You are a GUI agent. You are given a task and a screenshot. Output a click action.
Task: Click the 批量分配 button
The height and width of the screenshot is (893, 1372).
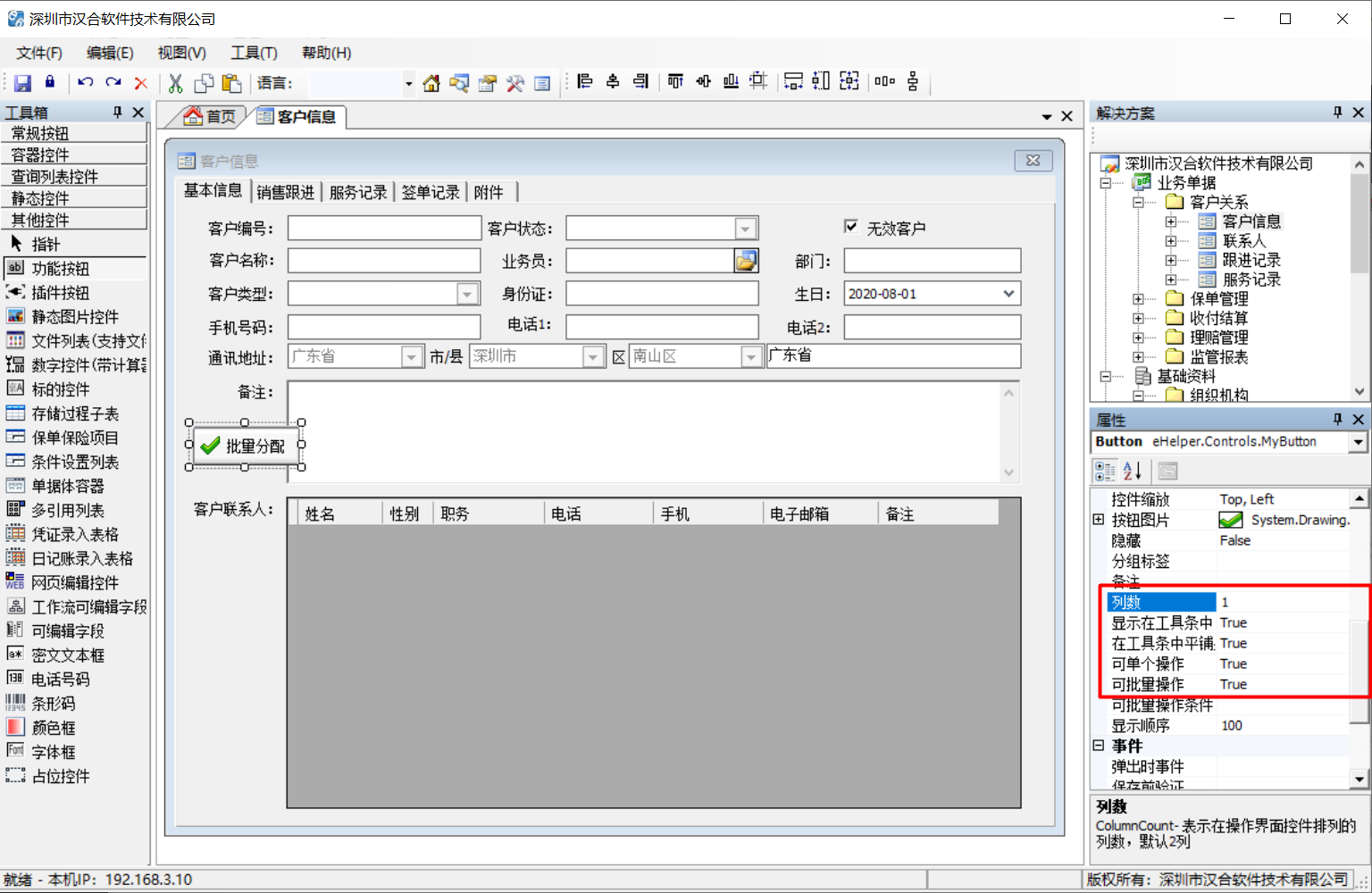tap(246, 445)
